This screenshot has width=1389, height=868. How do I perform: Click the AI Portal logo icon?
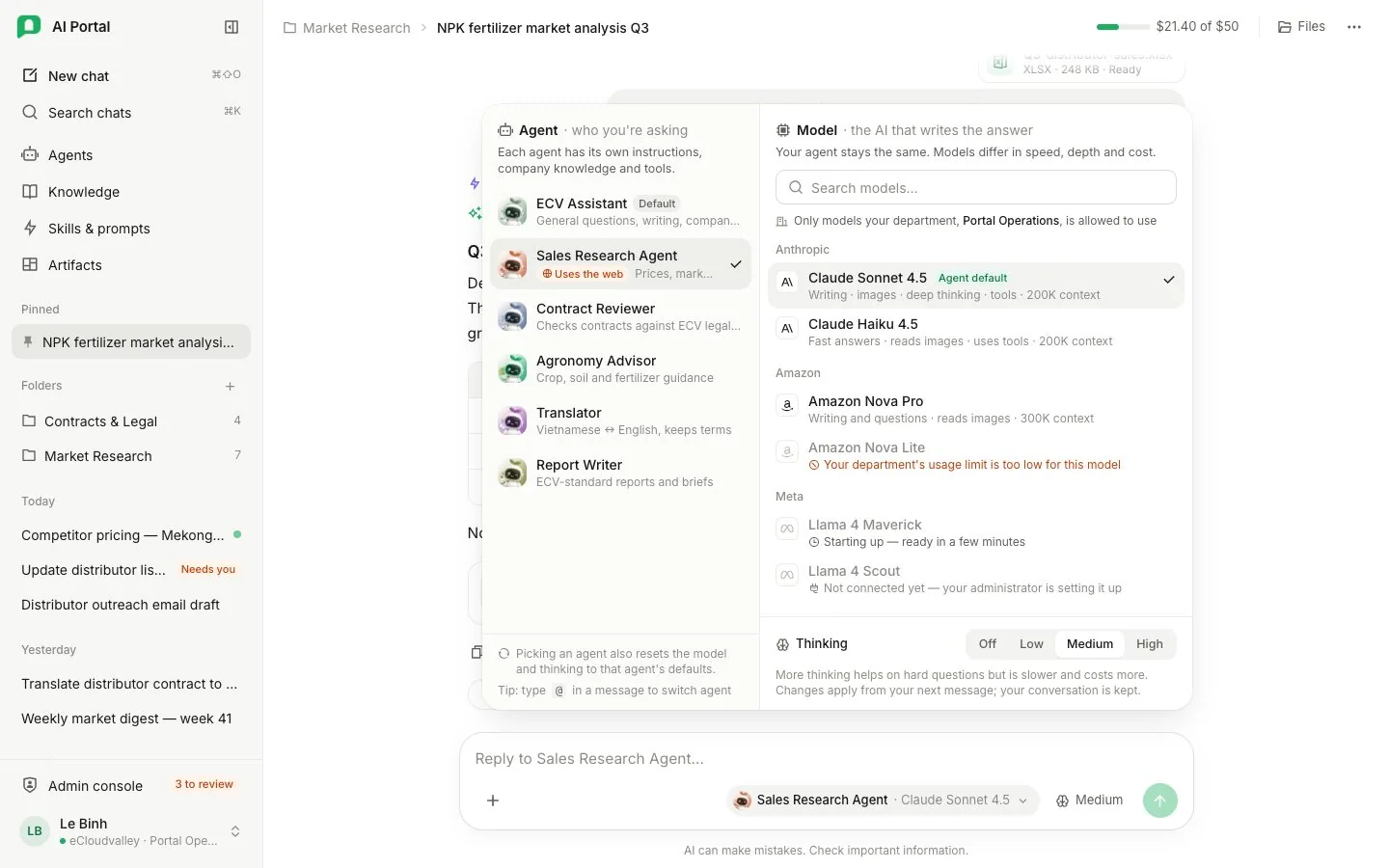coord(29,27)
